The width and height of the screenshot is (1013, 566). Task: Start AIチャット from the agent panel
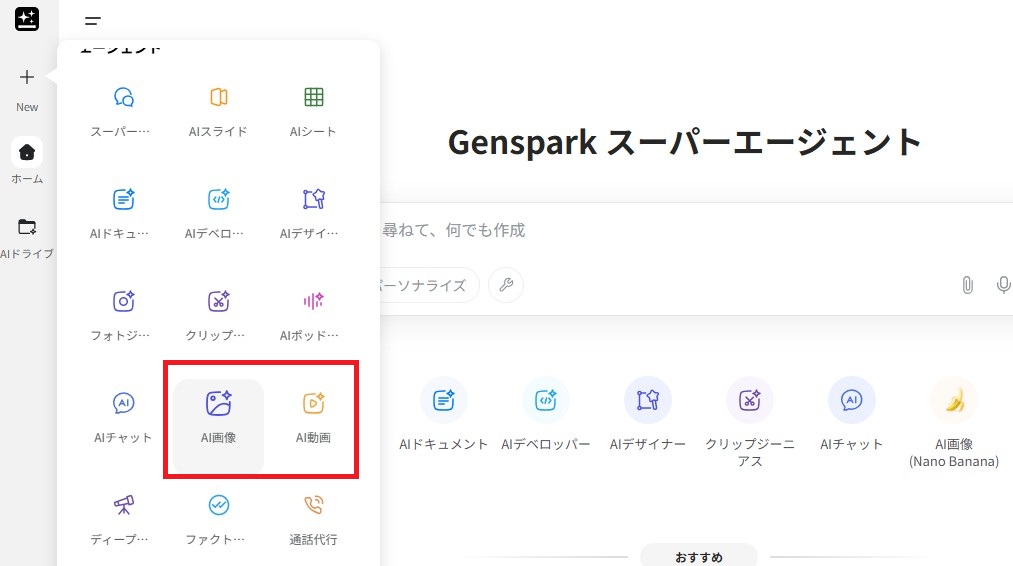tap(123, 419)
